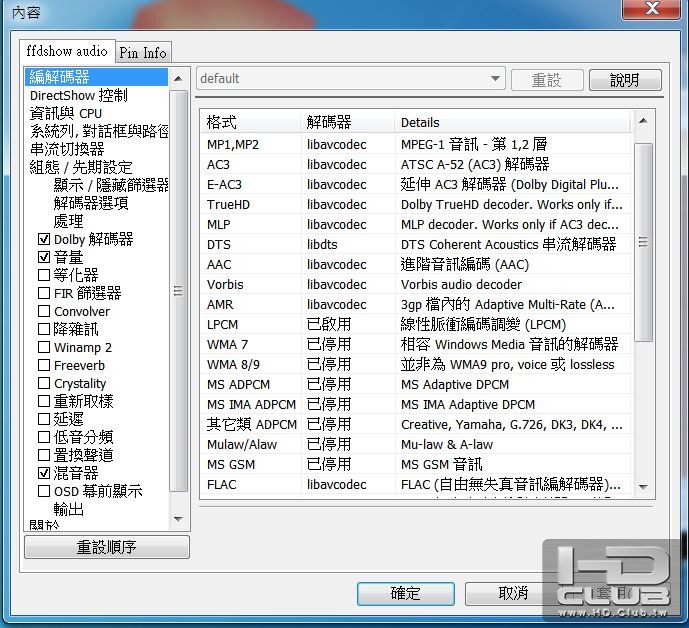Select the MS IMA ADPCM row
The height and width of the screenshot is (628, 689).
(416, 404)
